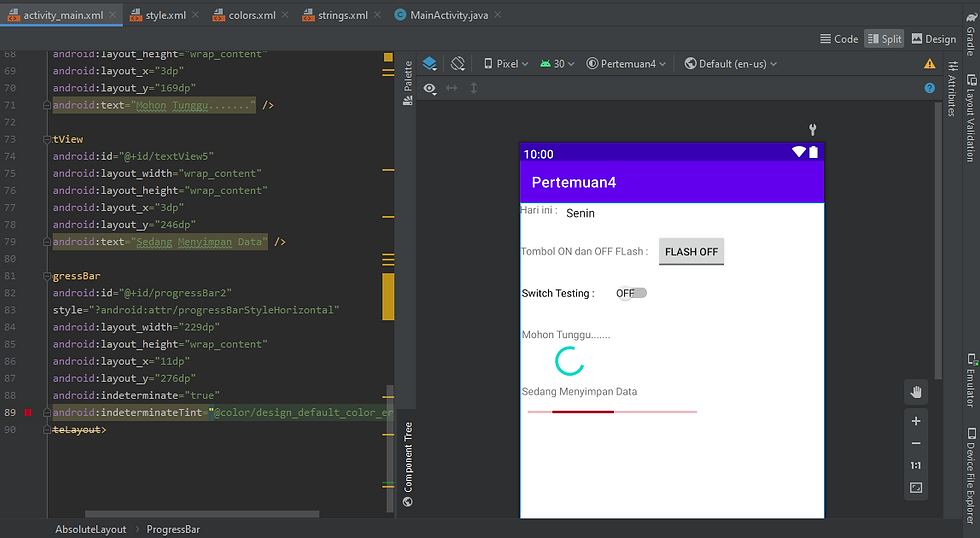Screen dimensions: 980x538
Task: Open the Attributes side panel
Action: pos(952,89)
